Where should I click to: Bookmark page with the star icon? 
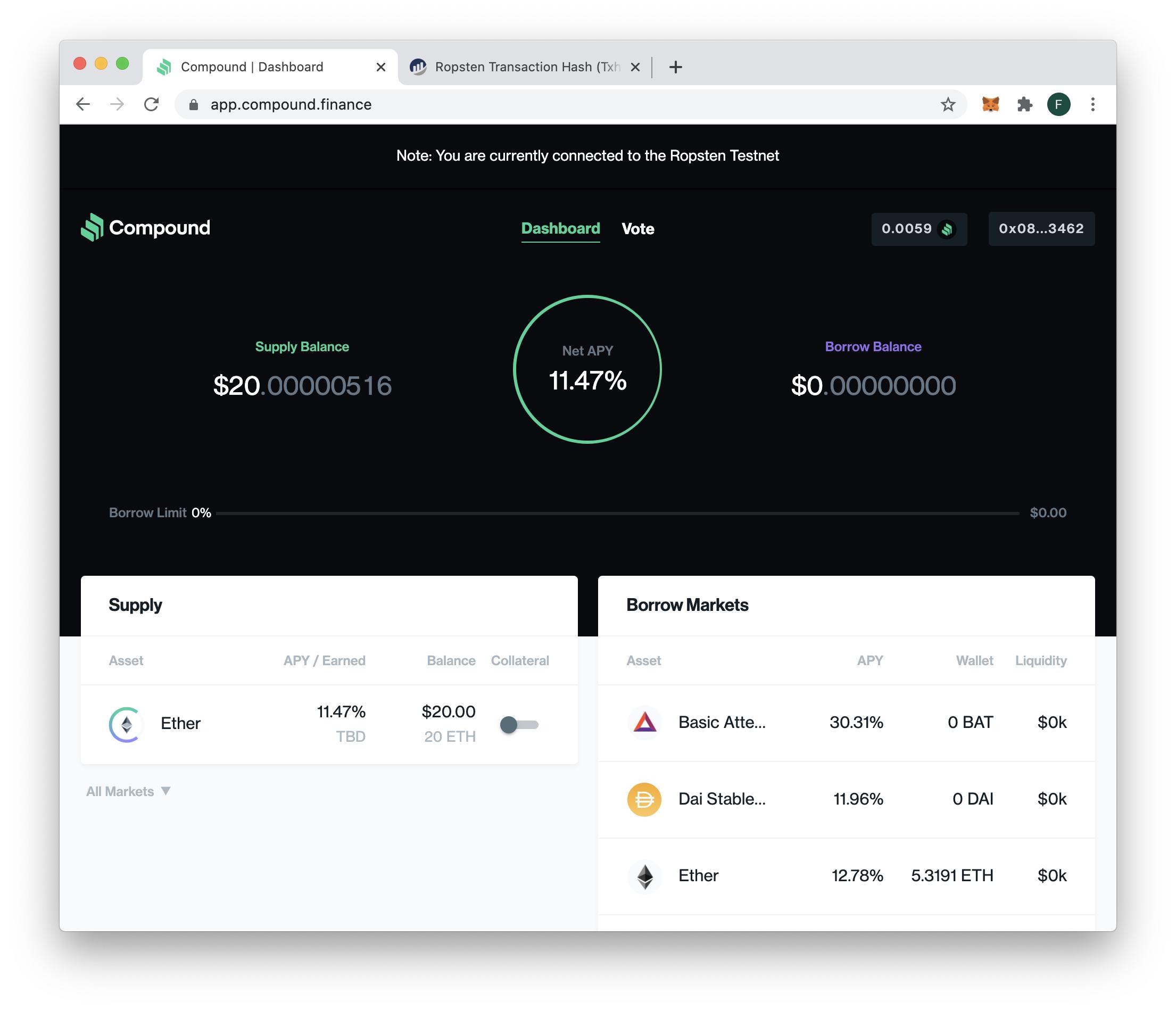click(948, 104)
